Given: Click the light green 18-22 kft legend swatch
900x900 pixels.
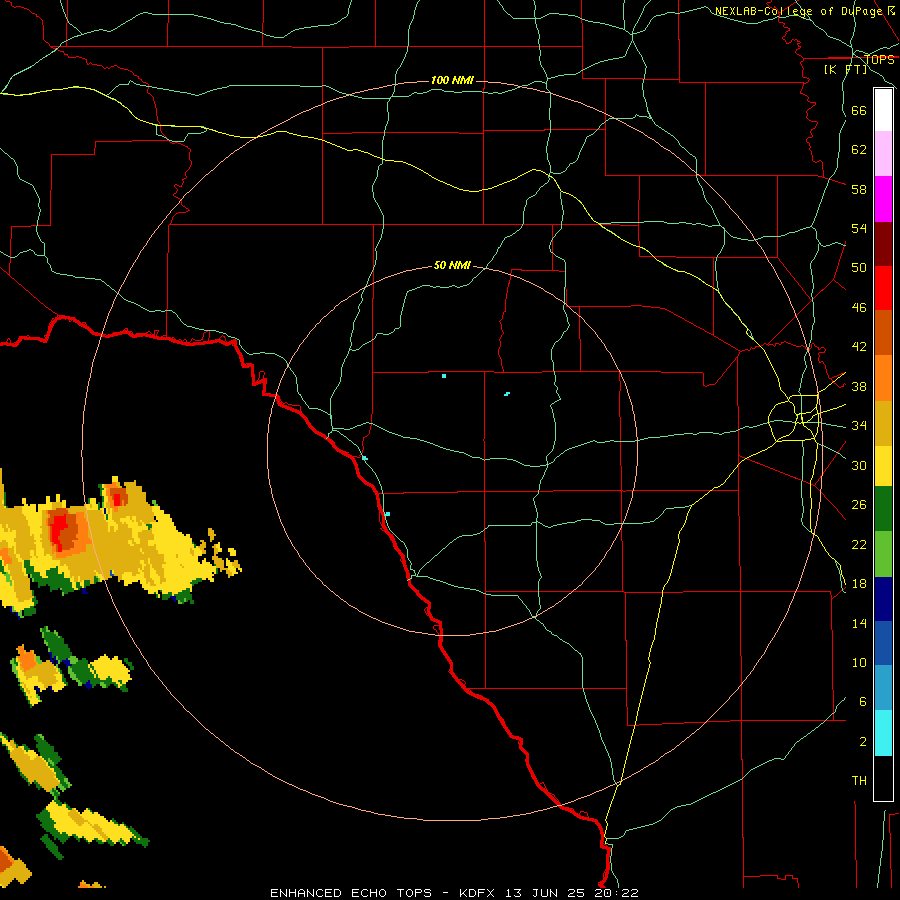Looking at the screenshot, I should [x=883, y=554].
